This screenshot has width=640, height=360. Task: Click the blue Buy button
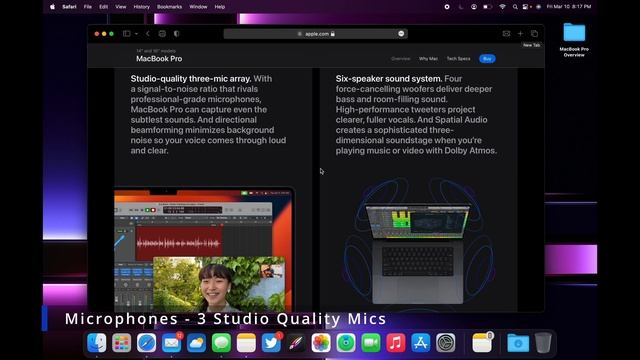487,59
